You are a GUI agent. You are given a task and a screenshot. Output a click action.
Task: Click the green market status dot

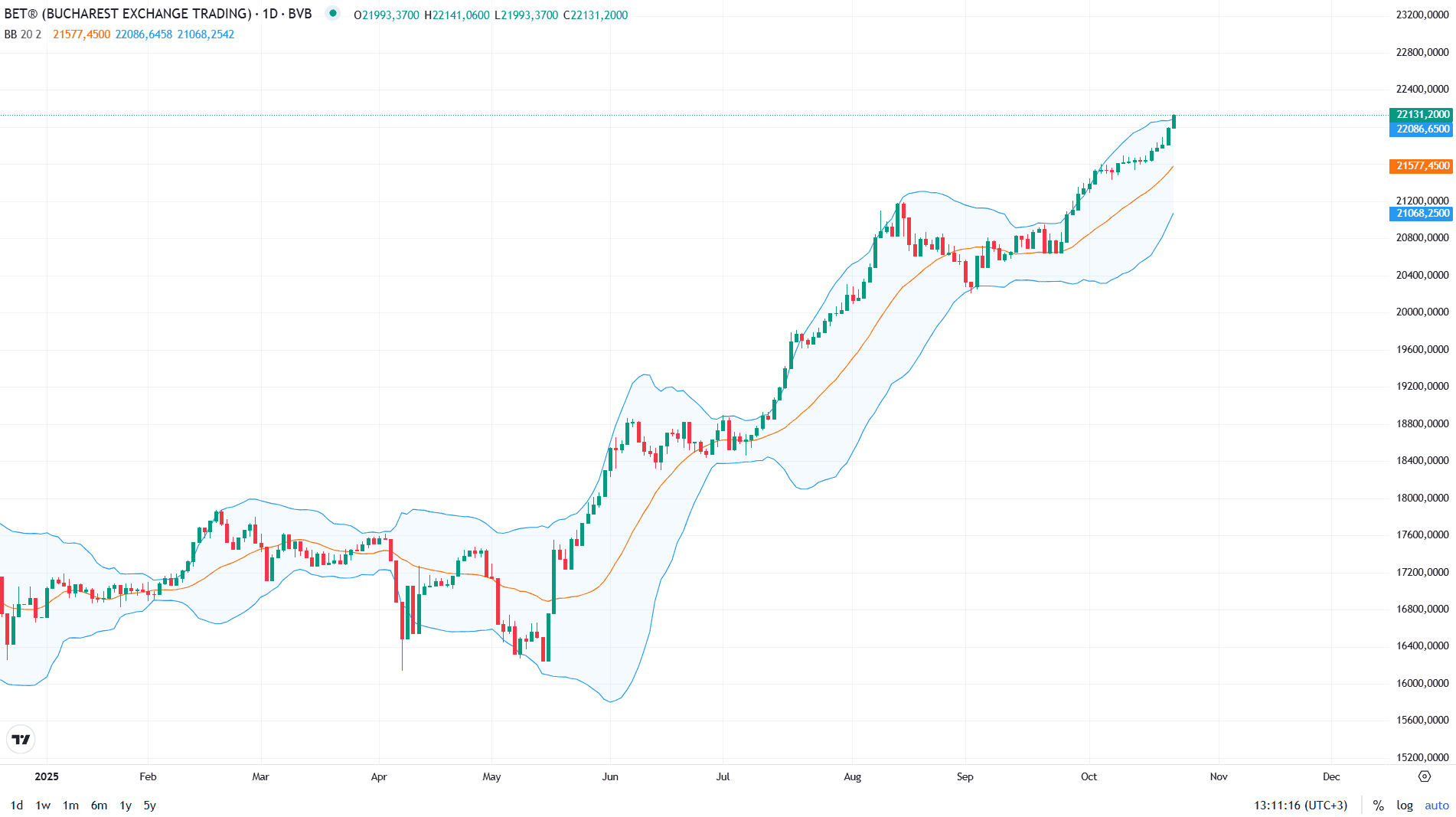click(332, 13)
